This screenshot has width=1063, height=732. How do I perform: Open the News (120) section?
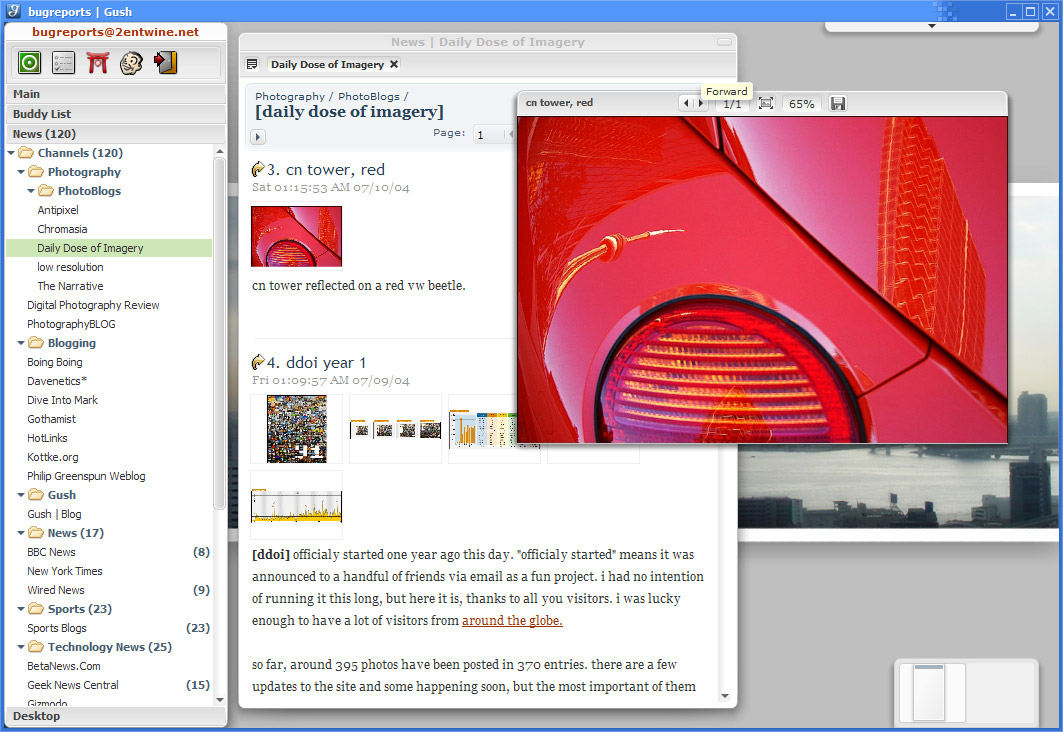(x=116, y=134)
